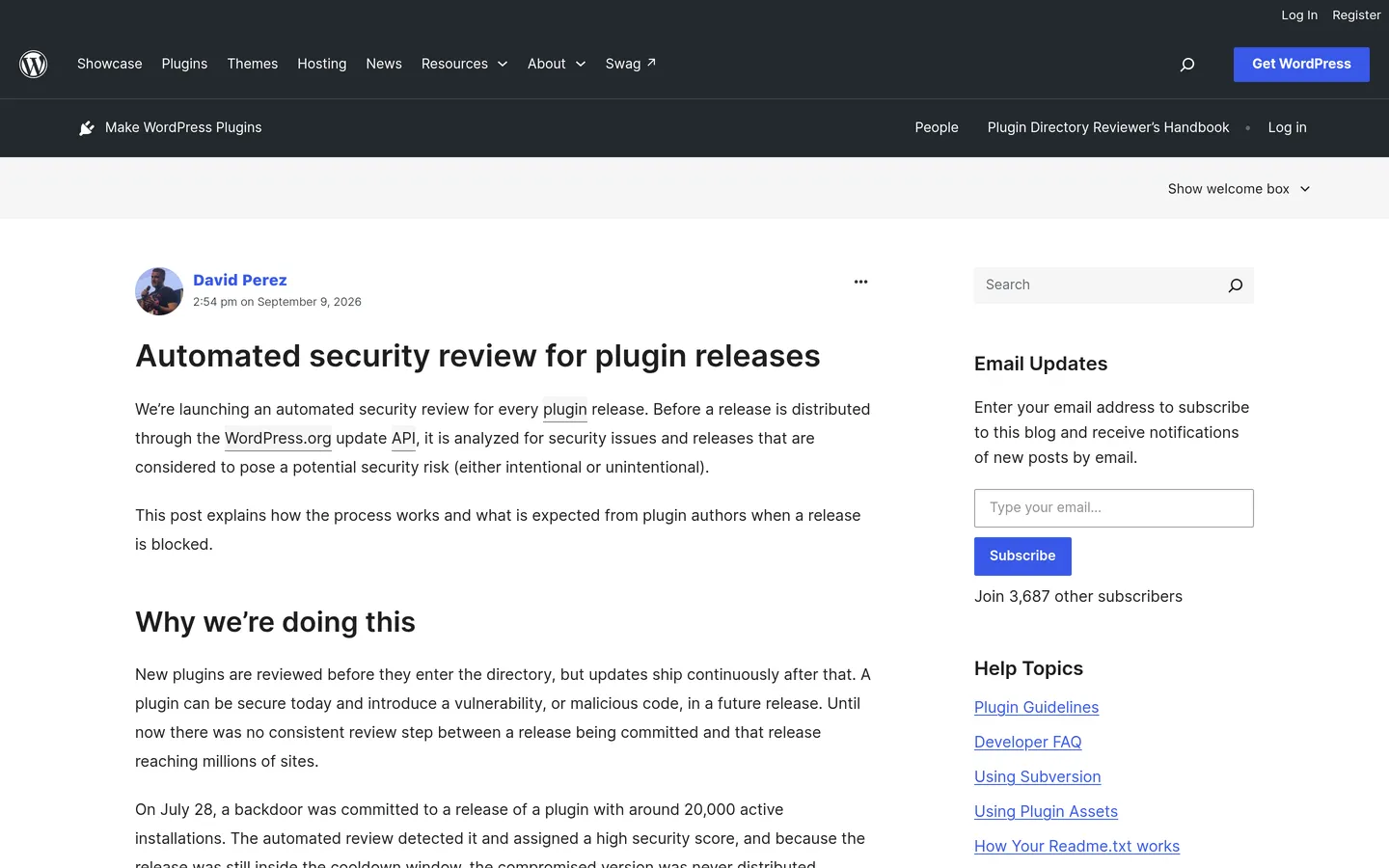Click the WordPress.org glossary term
Image resolution: width=1389 pixels, height=868 pixels.
[x=278, y=438]
